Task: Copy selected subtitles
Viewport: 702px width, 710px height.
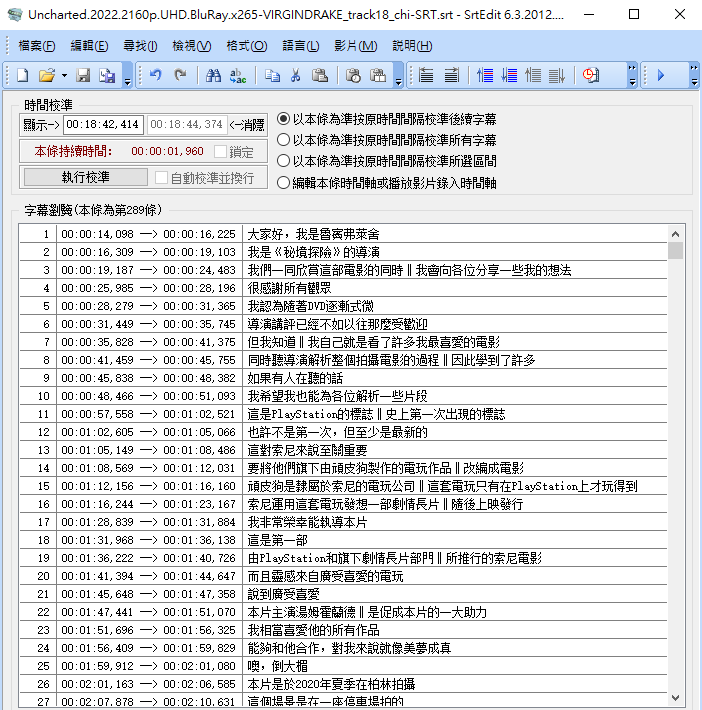Action: (272, 75)
